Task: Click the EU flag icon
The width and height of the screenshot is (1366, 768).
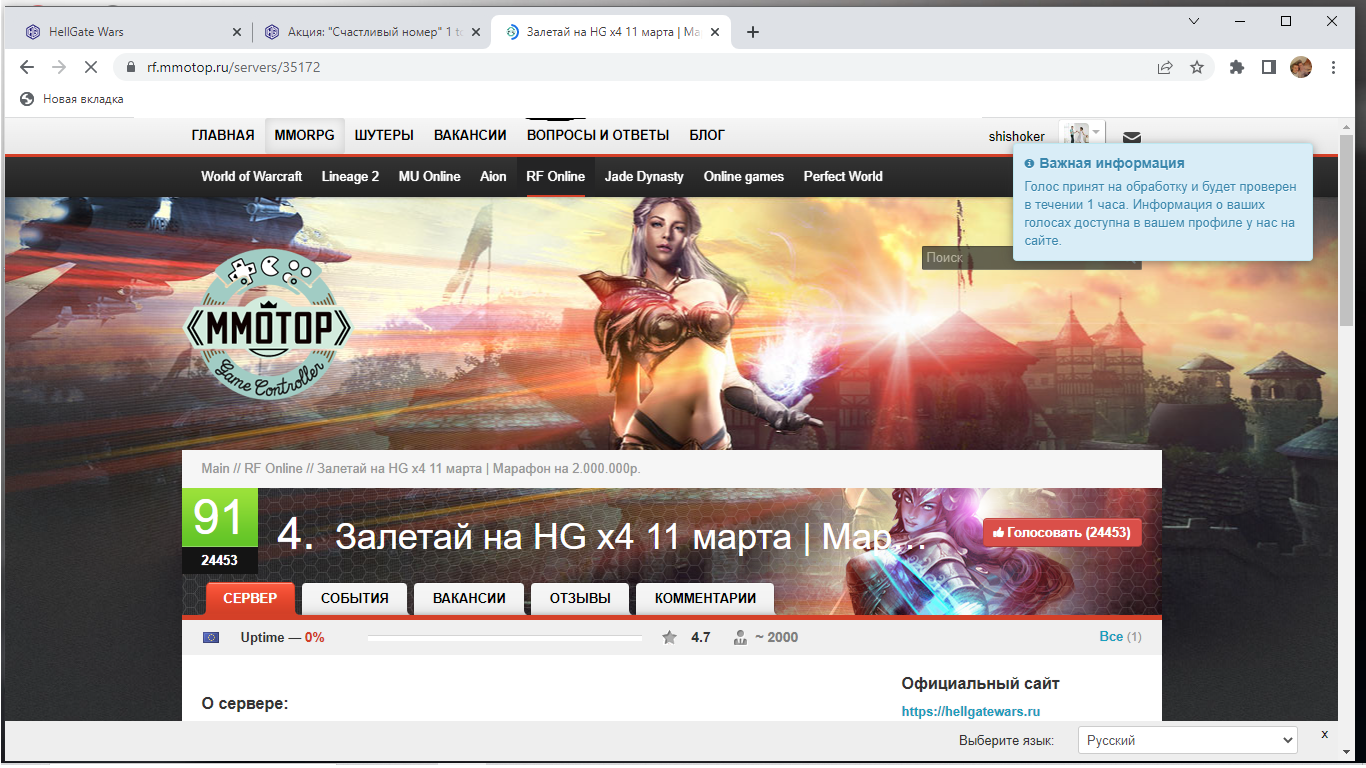Action: [x=211, y=637]
